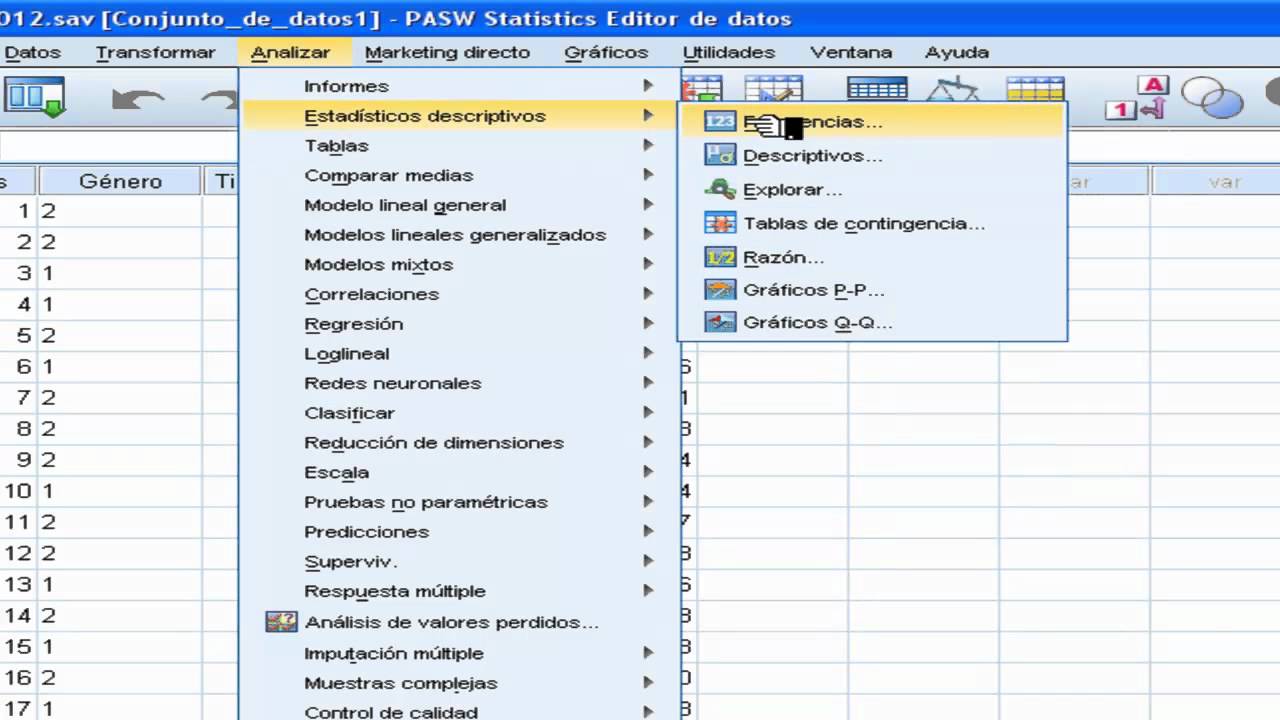Click Género cell in row 1
Image resolution: width=1280 pixels, height=720 pixels.
[120, 211]
